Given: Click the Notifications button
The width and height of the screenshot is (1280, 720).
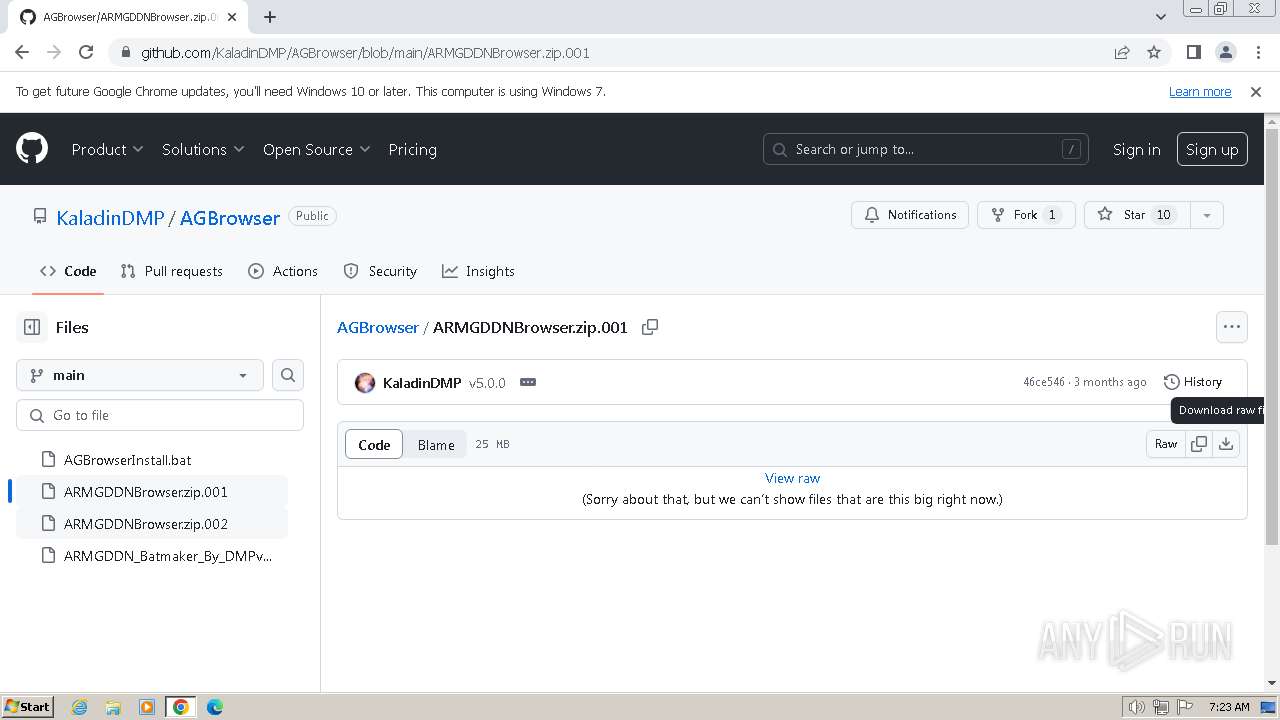Looking at the screenshot, I should pos(910,215).
